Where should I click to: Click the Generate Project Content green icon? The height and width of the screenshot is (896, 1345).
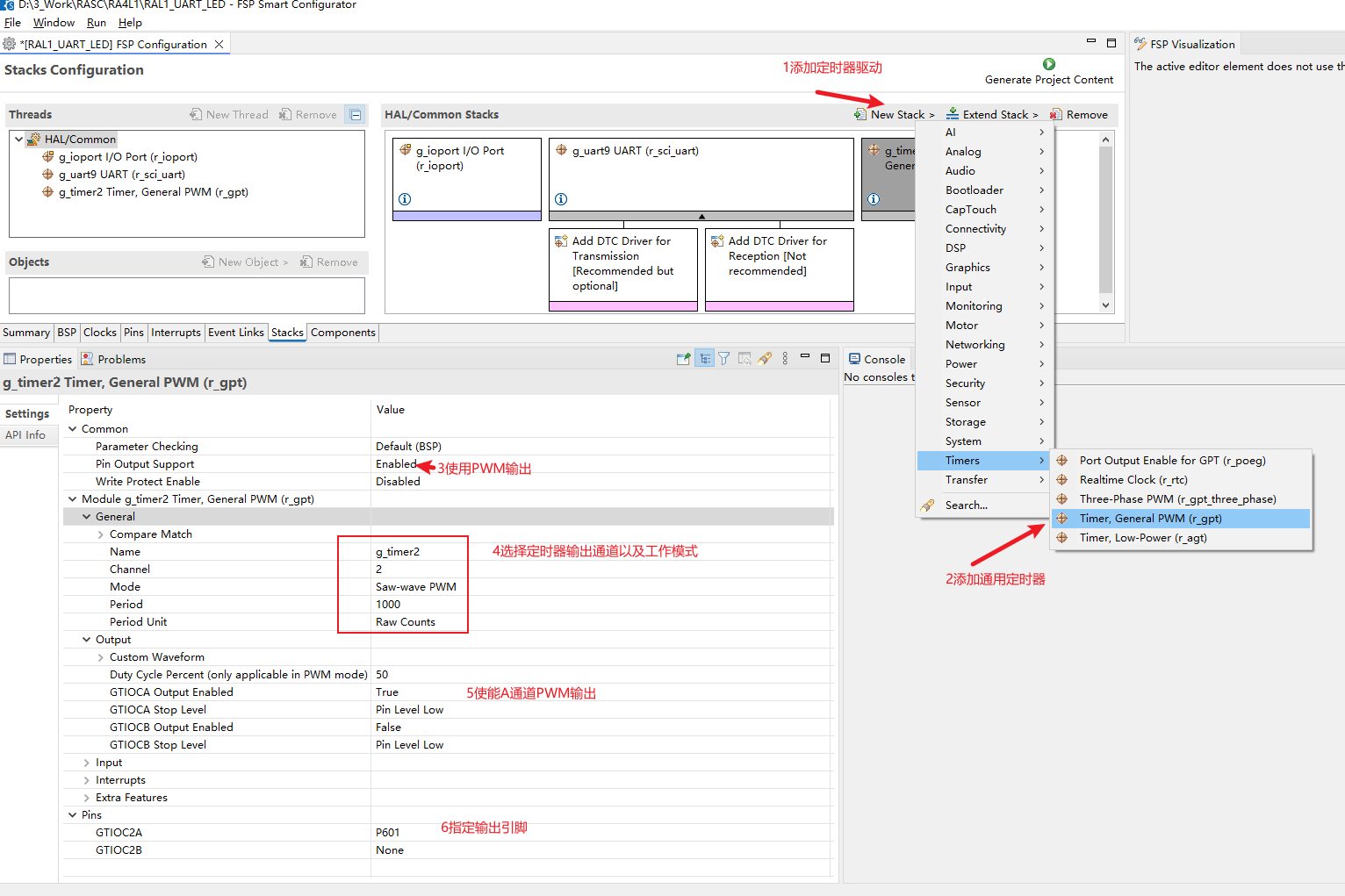tap(1048, 64)
